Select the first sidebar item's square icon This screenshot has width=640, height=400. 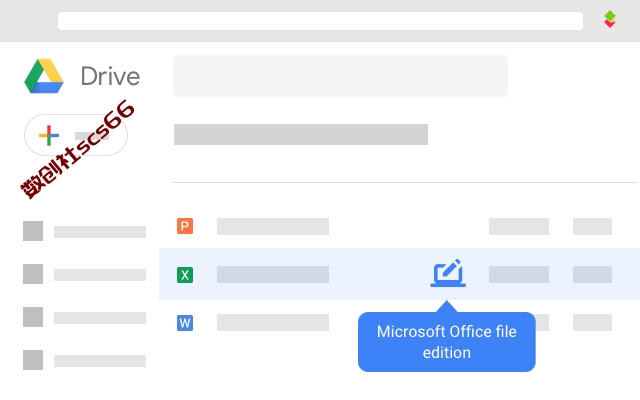point(33,231)
